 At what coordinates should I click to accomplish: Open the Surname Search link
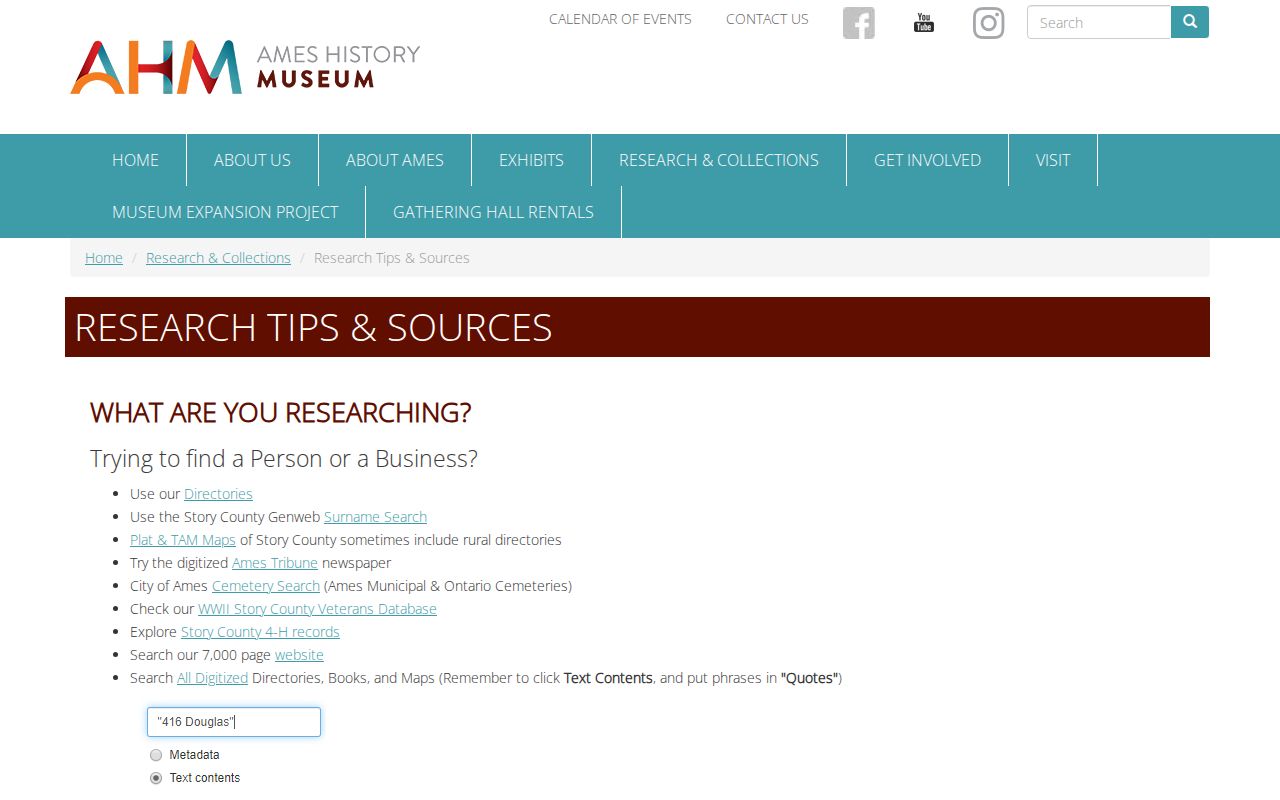pos(375,517)
